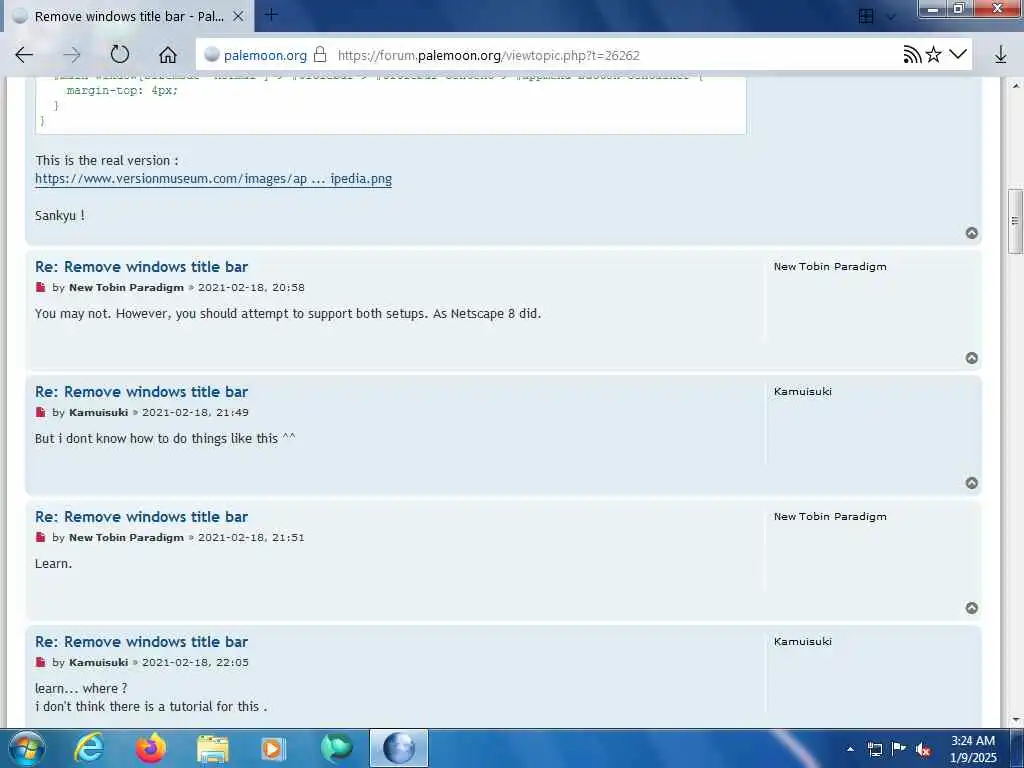Open New Tobin Paradigm author link at 21:51
The image size is (1024, 768).
pyautogui.click(x=126, y=537)
